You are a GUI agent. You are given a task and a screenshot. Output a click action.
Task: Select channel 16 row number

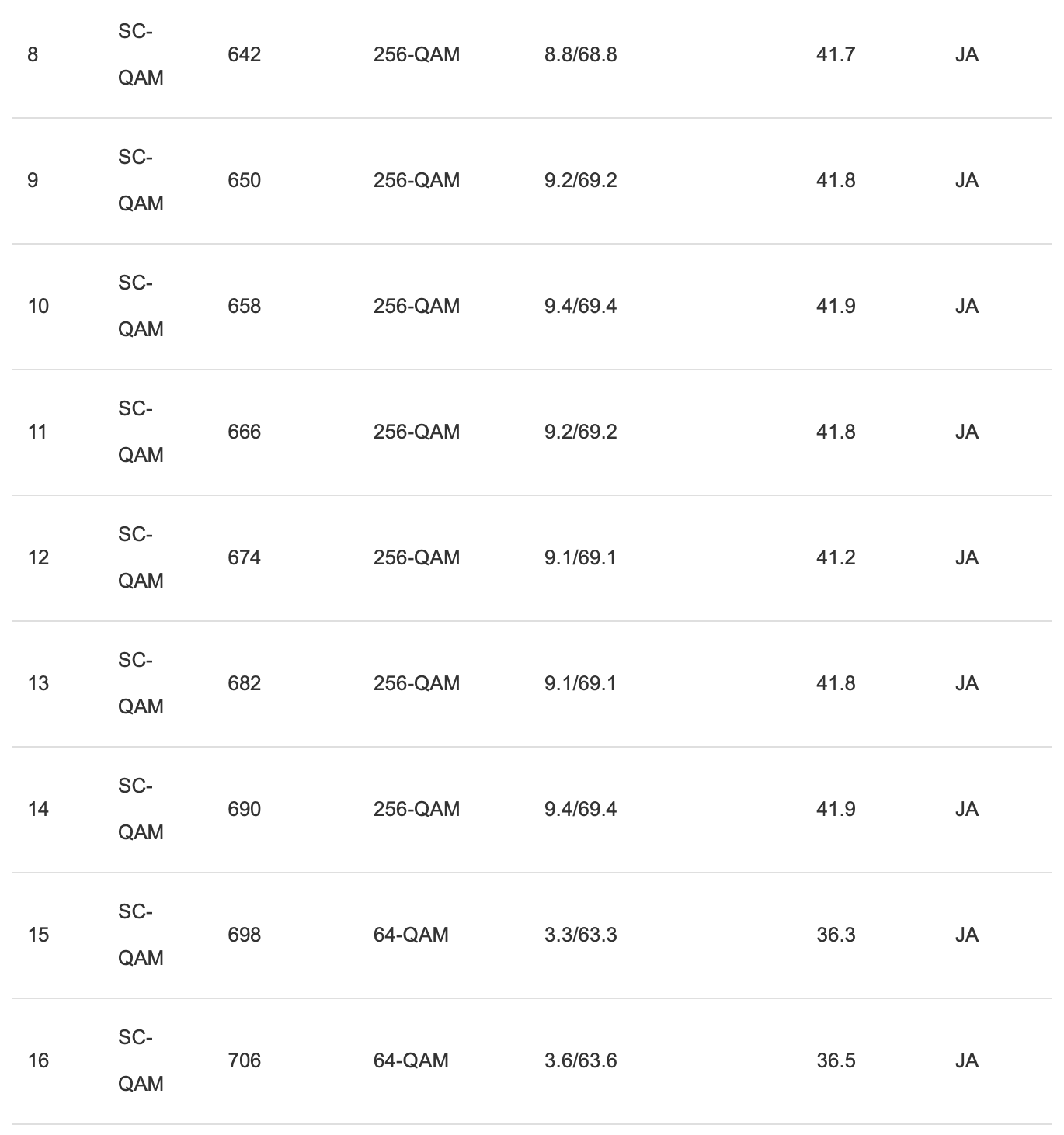38,1060
